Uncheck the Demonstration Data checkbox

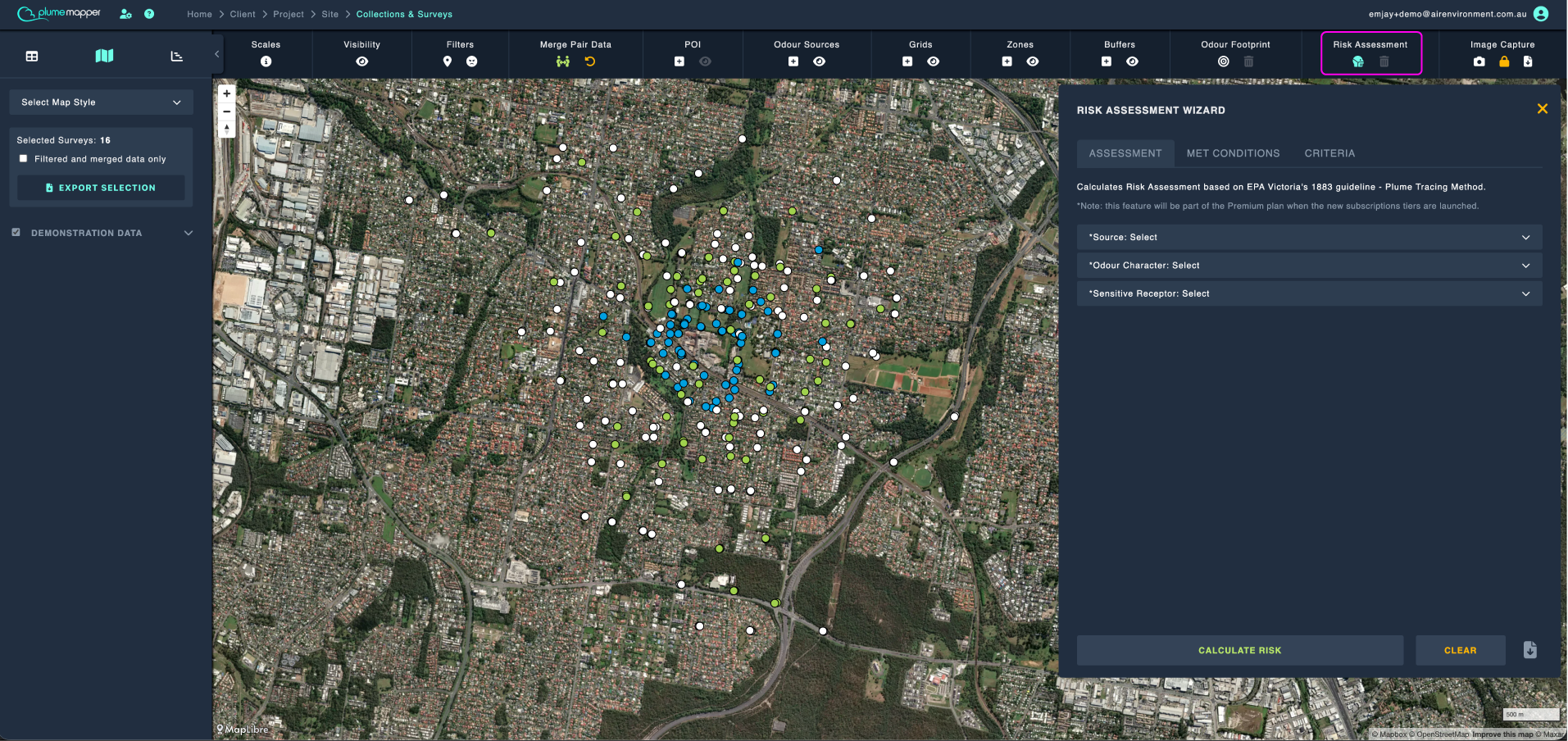16,233
